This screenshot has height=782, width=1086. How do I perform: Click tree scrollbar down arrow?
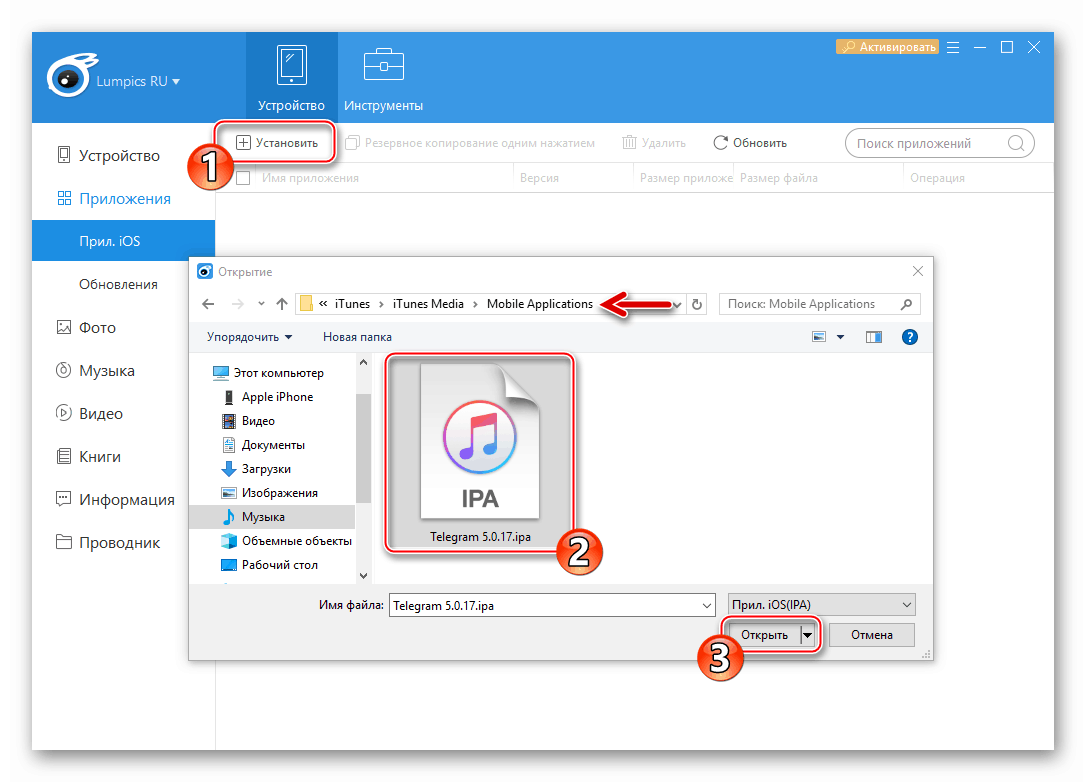[364, 576]
